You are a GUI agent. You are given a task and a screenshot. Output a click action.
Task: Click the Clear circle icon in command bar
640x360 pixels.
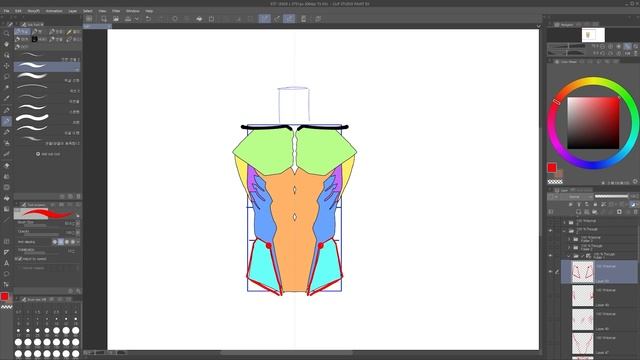175,19
